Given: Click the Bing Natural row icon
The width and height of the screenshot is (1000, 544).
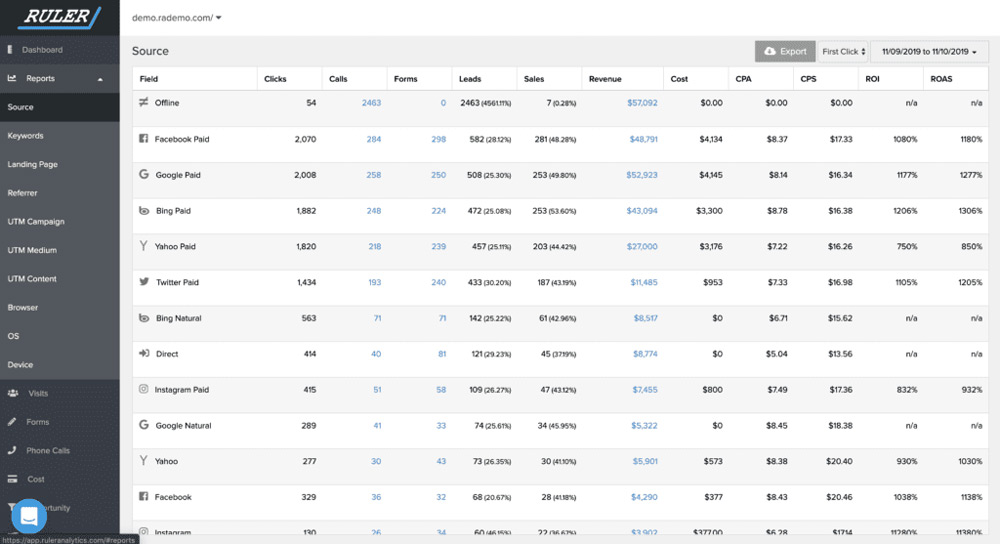Looking at the screenshot, I should [x=143, y=318].
